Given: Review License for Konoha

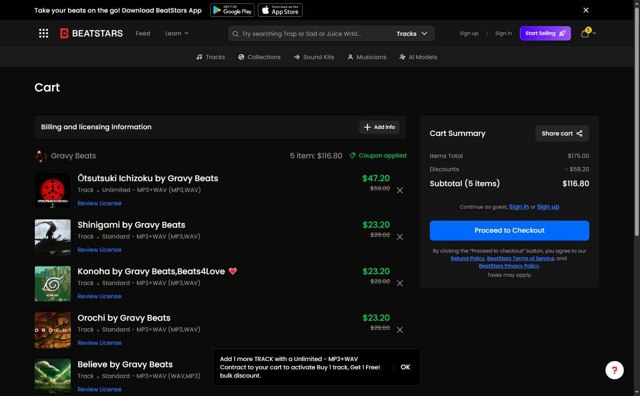Looking at the screenshot, I should (99, 296).
